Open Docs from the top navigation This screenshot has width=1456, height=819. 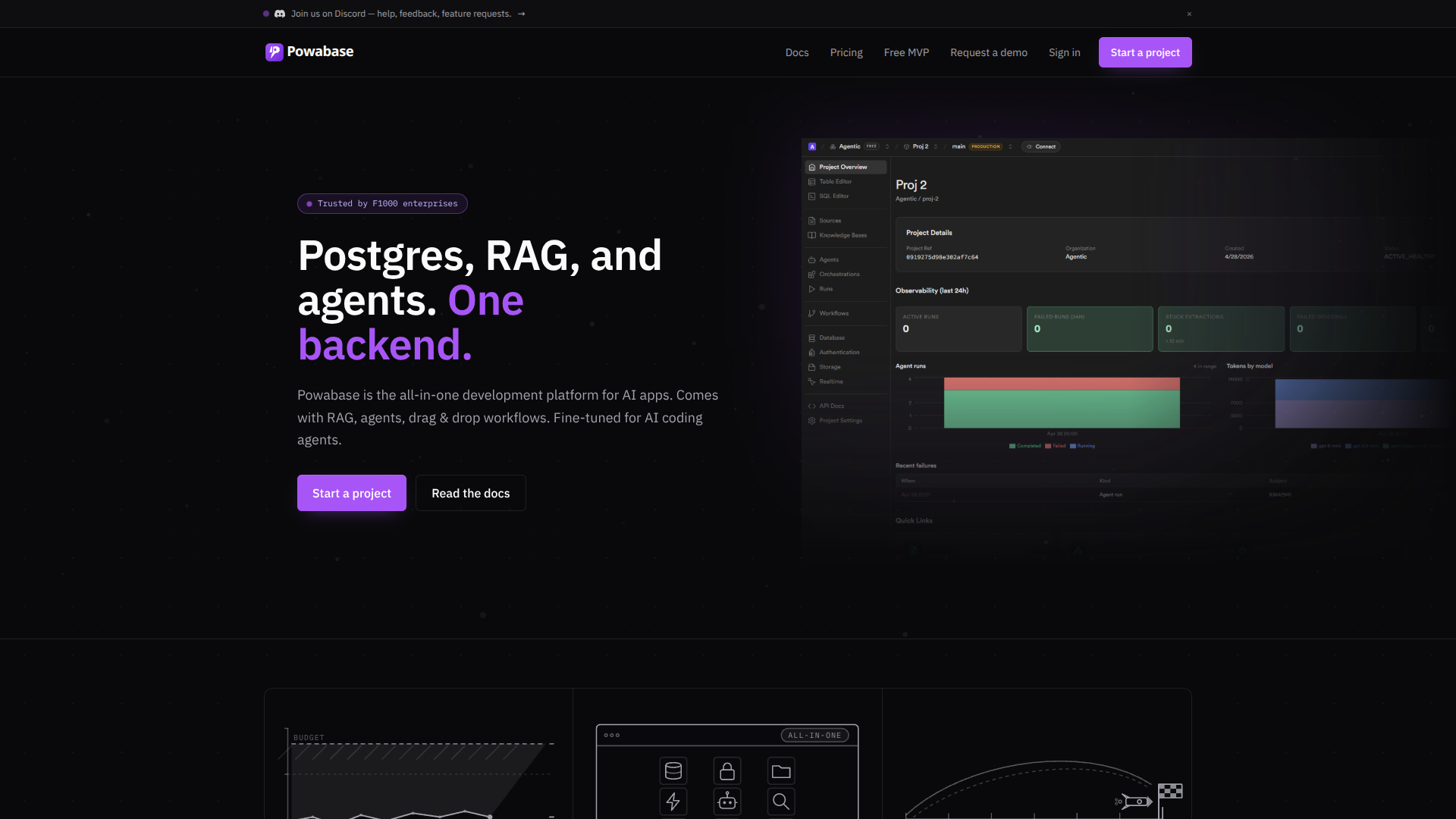coord(797,52)
